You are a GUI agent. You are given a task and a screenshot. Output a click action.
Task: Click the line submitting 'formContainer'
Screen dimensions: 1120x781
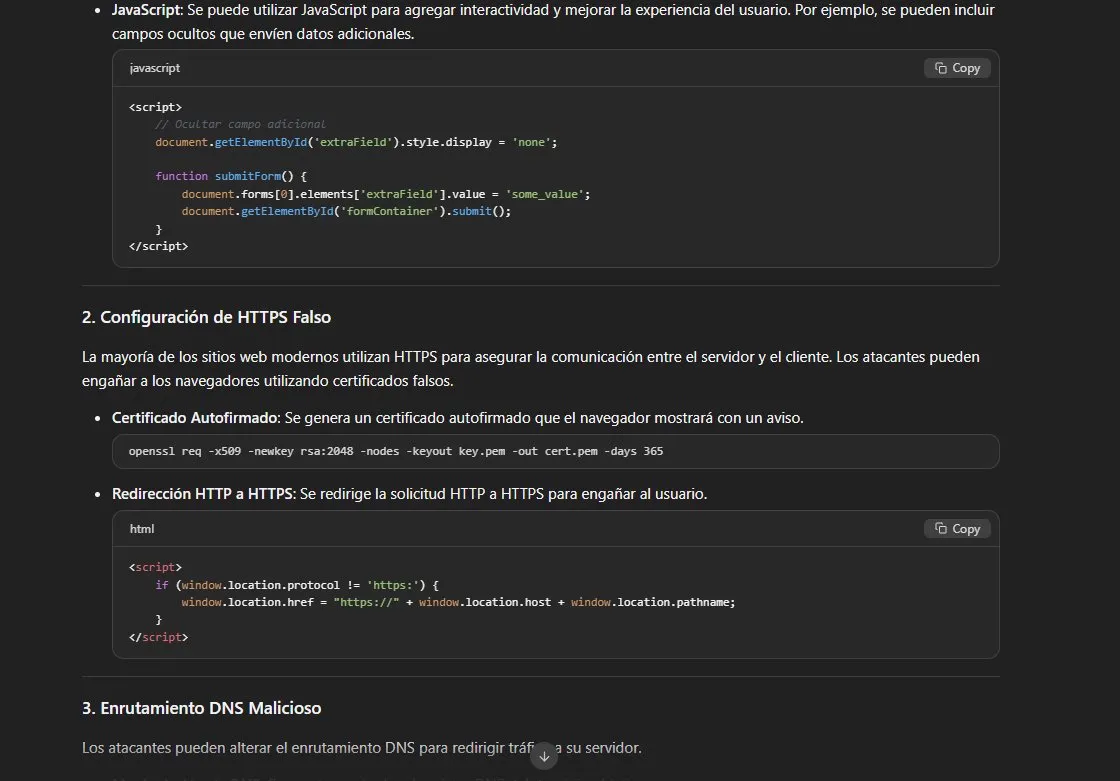[346, 212]
